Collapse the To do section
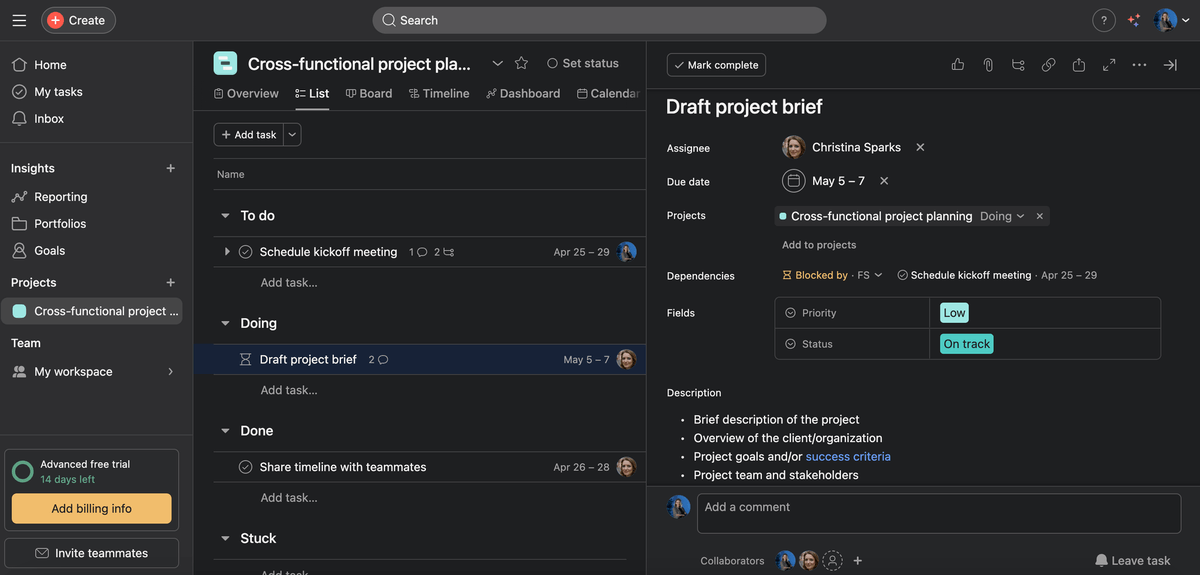This screenshot has height=575, width=1200. pyautogui.click(x=225, y=216)
